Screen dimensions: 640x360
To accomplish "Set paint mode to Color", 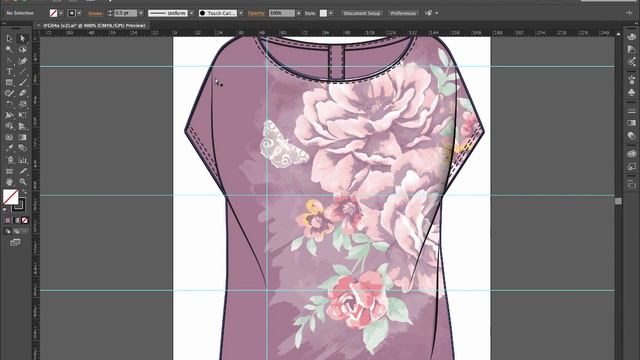I will click(8, 220).
